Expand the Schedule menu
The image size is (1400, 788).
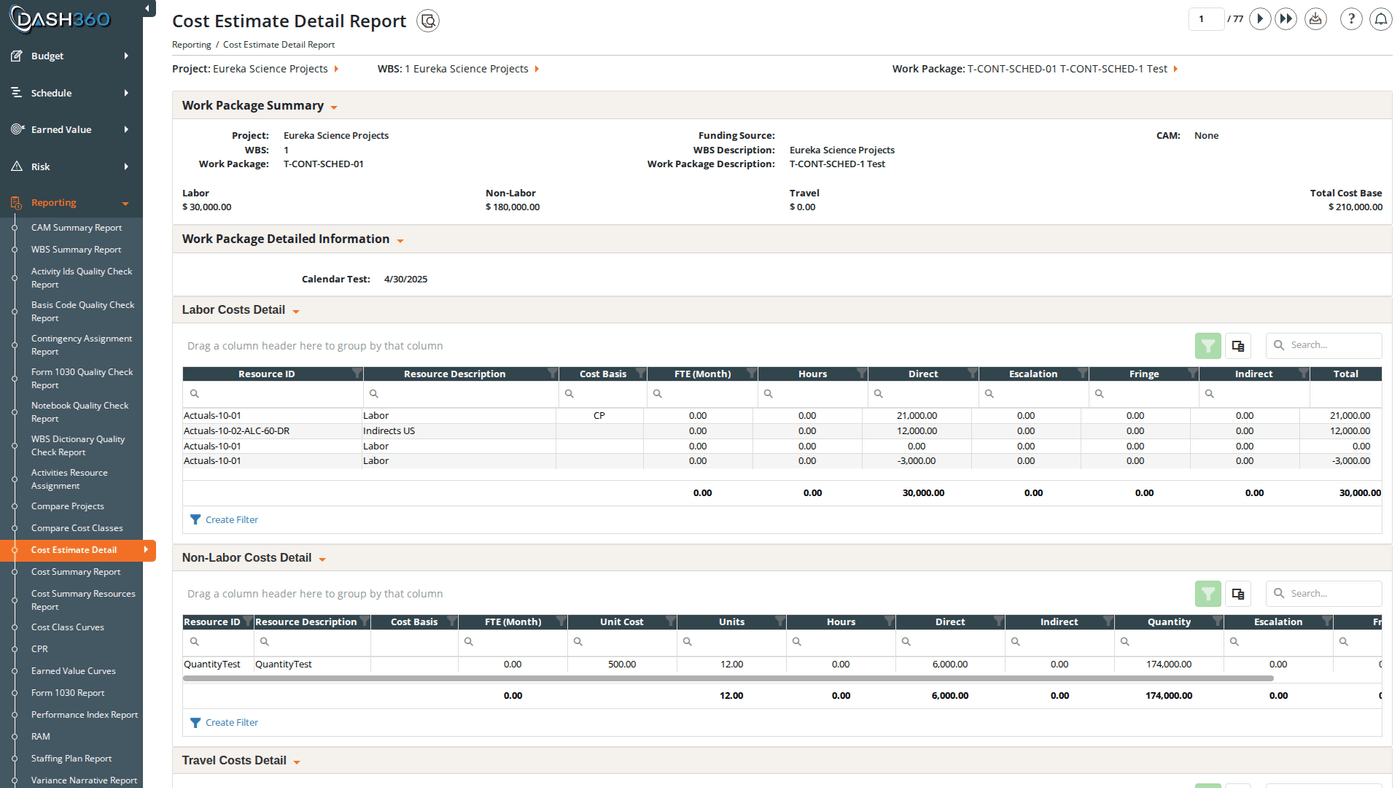[x=71, y=93]
